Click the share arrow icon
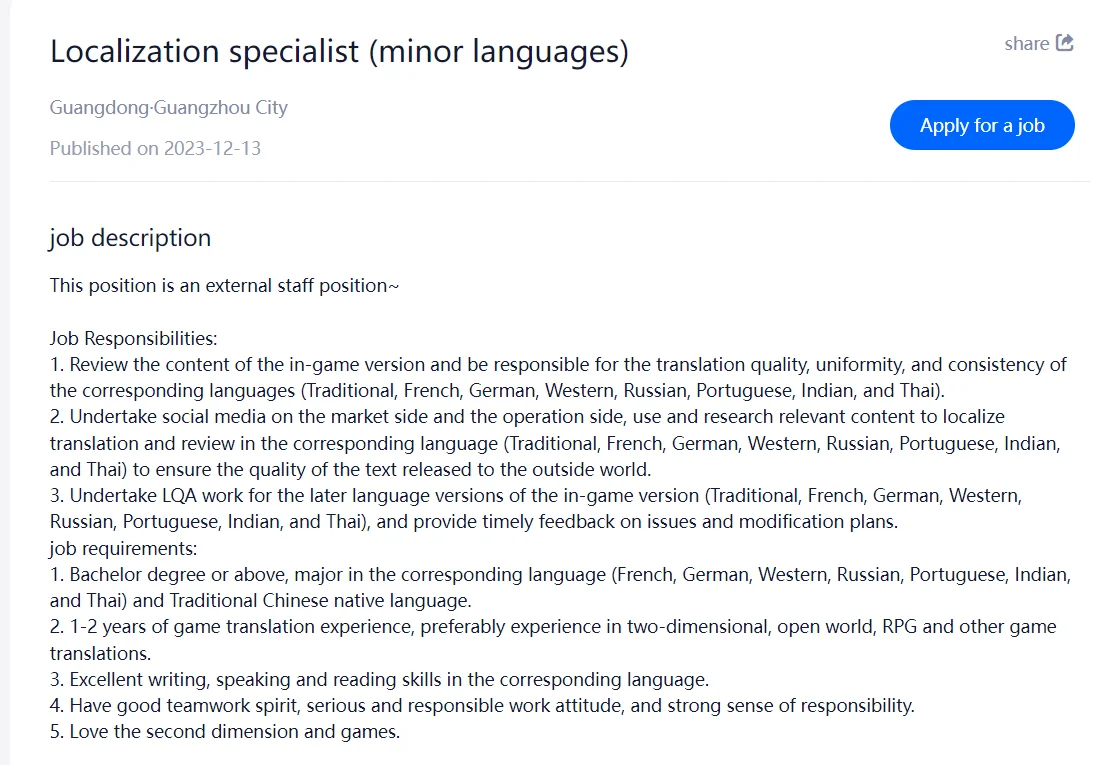 [x=1065, y=42]
